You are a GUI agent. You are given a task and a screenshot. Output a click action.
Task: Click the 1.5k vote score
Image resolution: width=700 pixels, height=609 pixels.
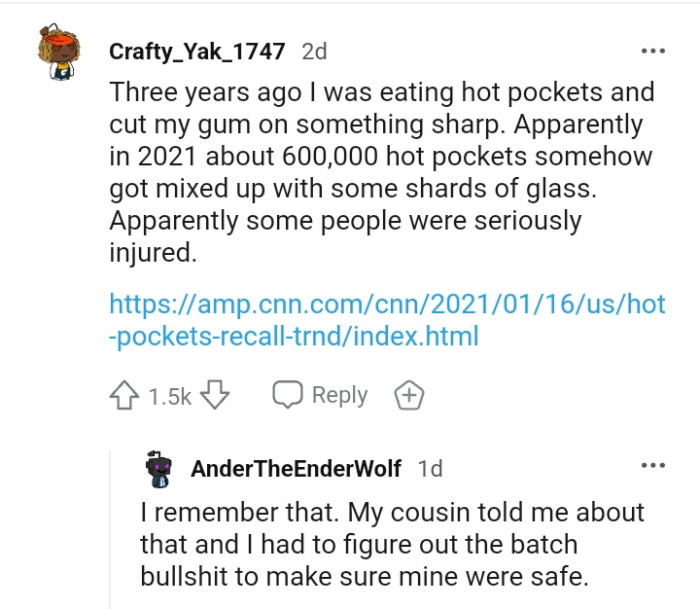(x=169, y=396)
